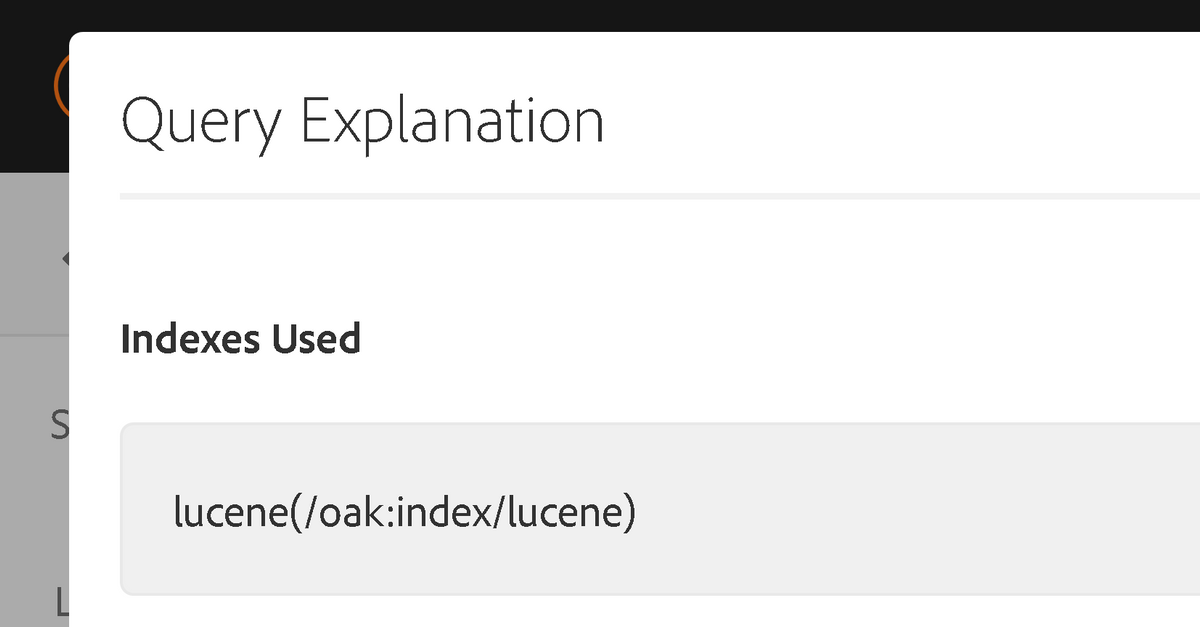Click the partially hidden back arrow
The width and height of the screenshot is (1200, 627).
(x=65, y=259)
